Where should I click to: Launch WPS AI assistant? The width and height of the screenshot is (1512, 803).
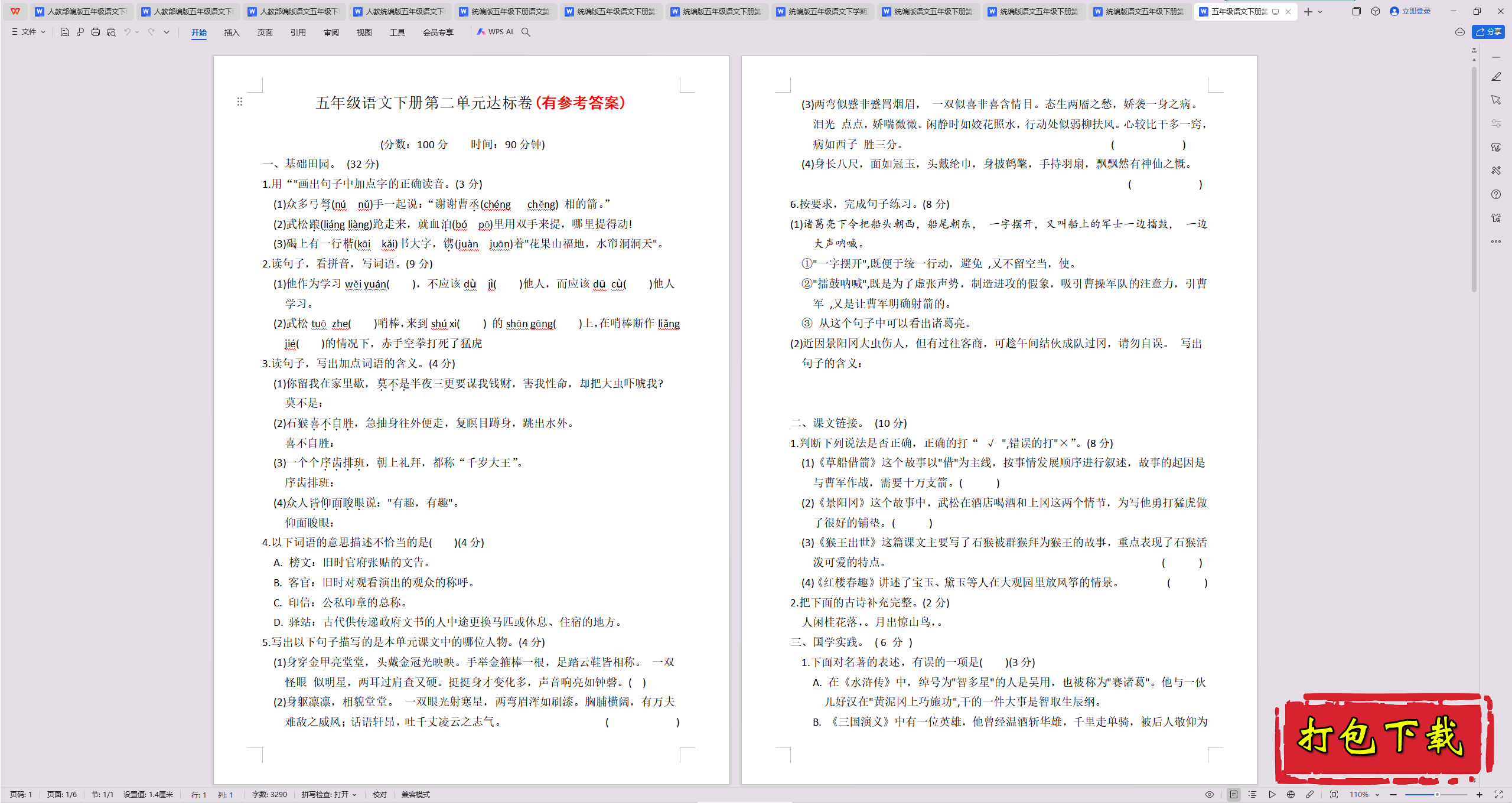coord(495,32)
